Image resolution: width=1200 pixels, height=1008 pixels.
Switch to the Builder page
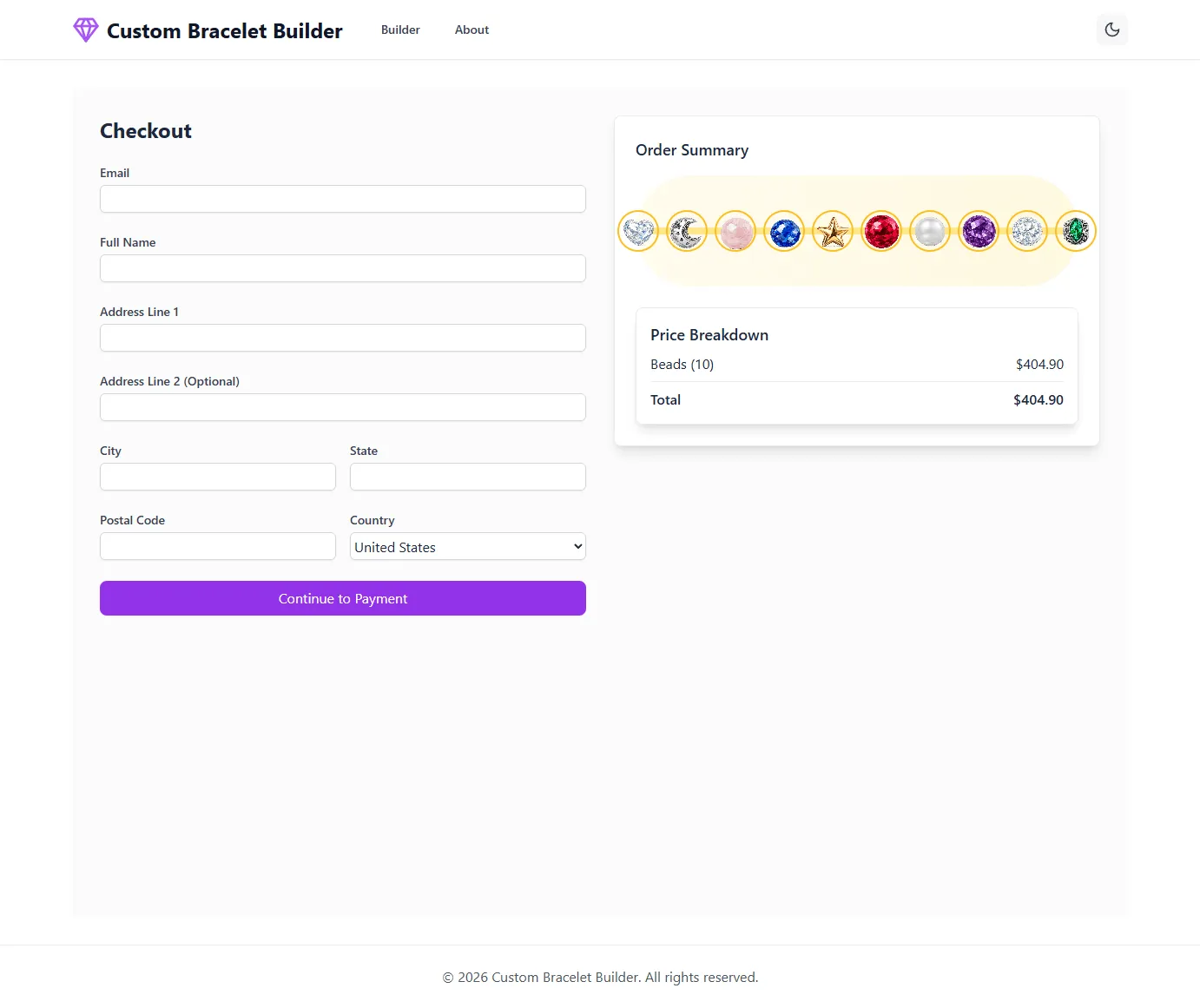(400, 30)
